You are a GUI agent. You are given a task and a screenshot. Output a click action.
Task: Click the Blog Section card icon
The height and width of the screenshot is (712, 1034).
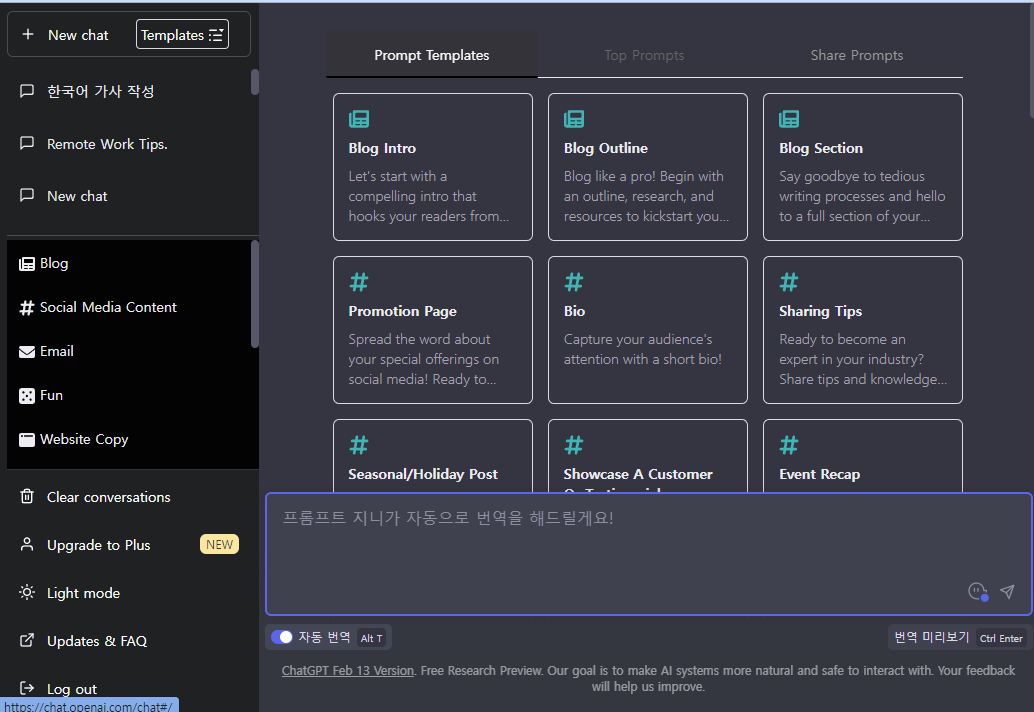click(789, 119)
